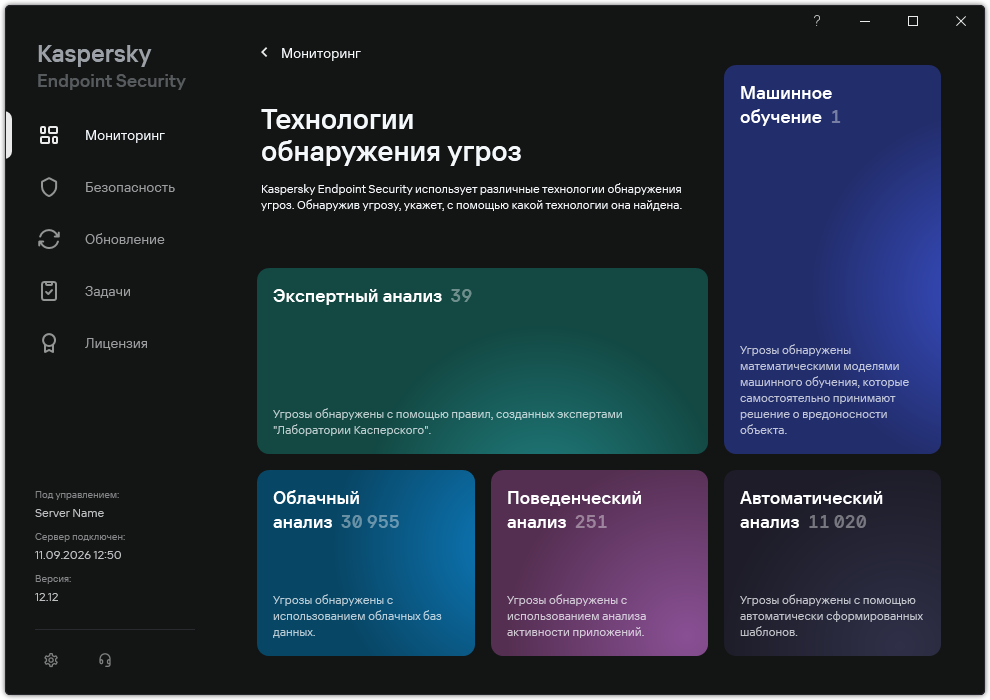990x700 pixels.
Task: Click the description in Поведенческий анализ card
Action: pyautogui.click(x=576, y=616)
